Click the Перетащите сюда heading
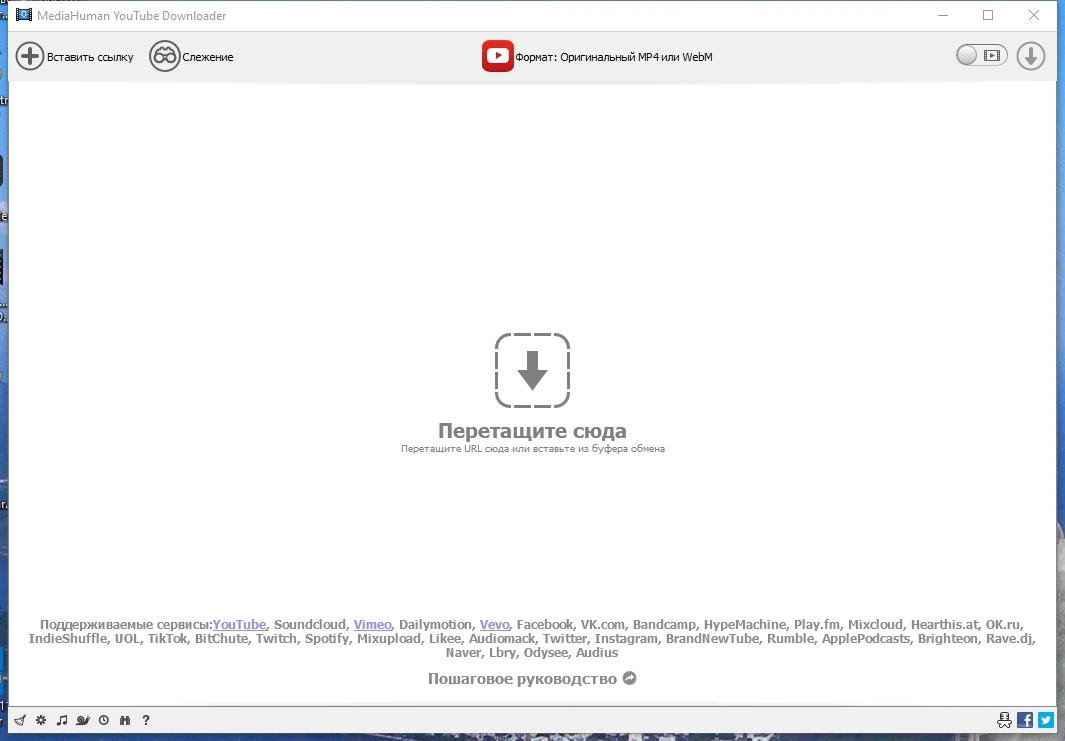 (532, 431)
